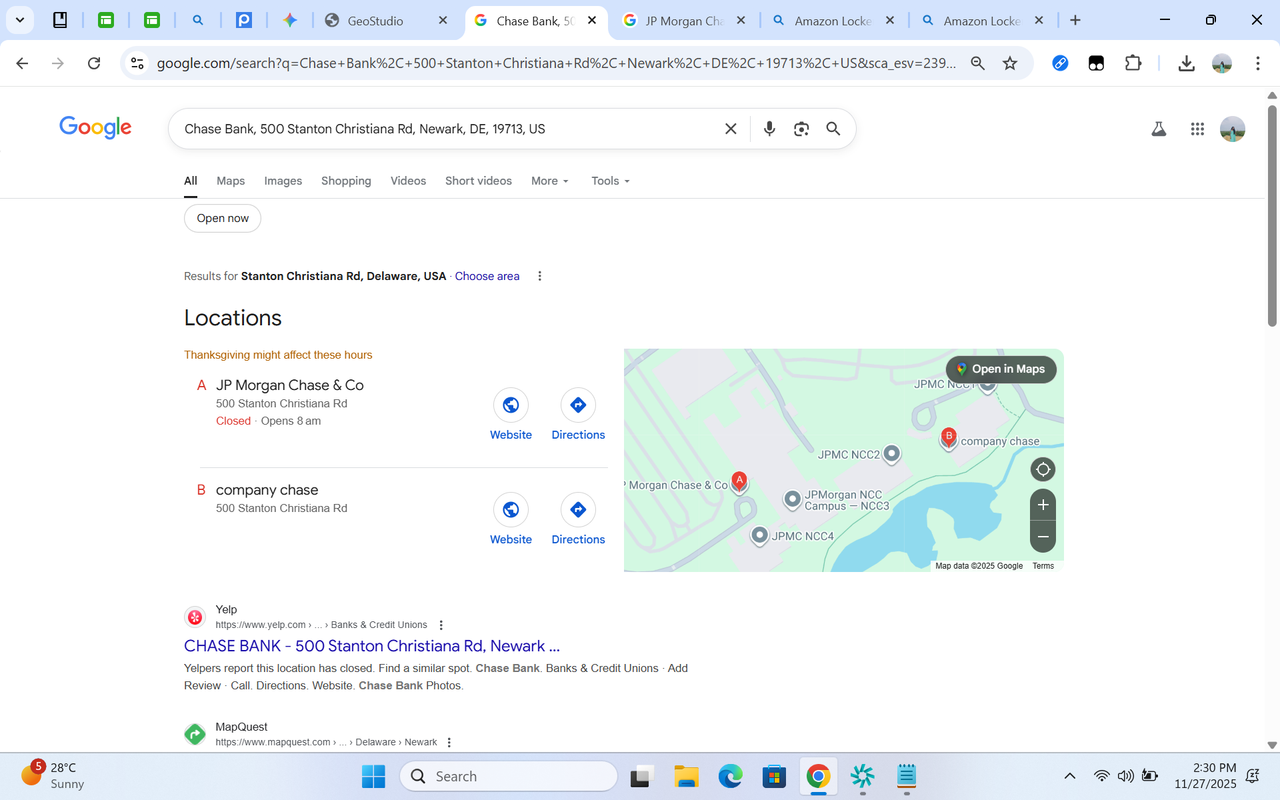Screen dimensions: 1280x800
Task: Start voice search with microphone
Action: 769,129
